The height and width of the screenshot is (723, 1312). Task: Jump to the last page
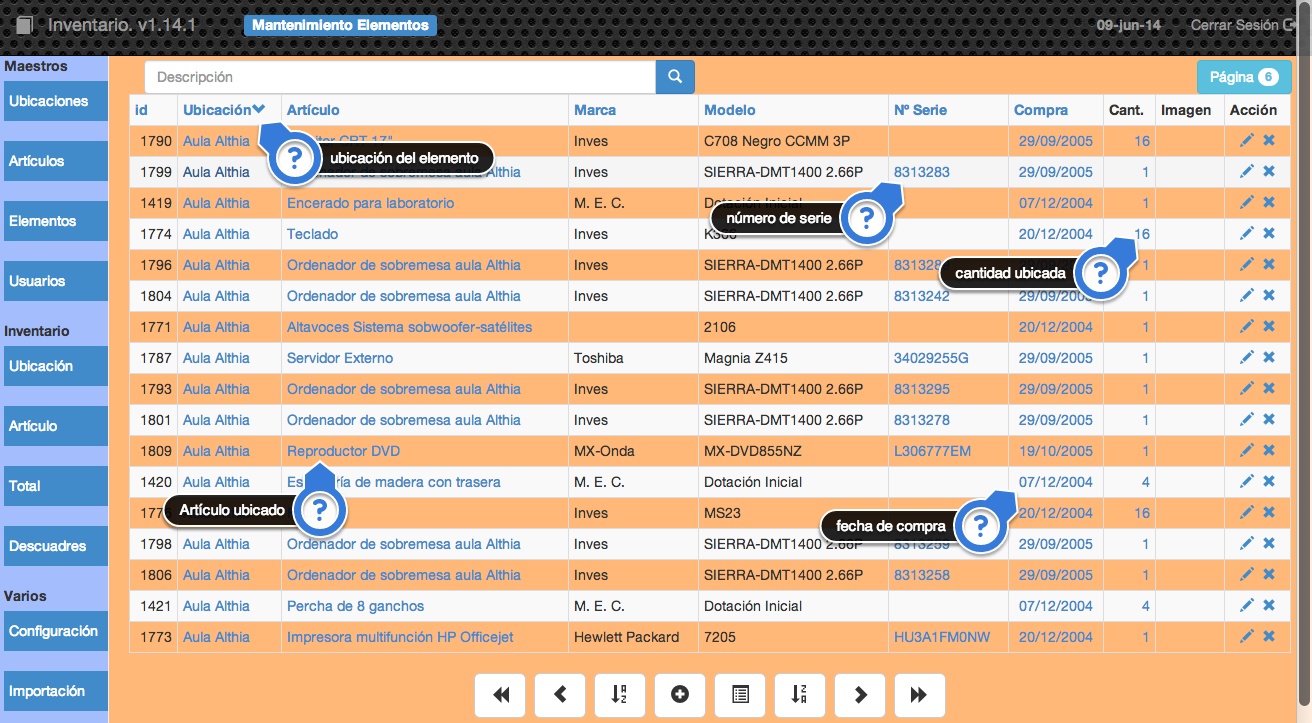(919, 695)
